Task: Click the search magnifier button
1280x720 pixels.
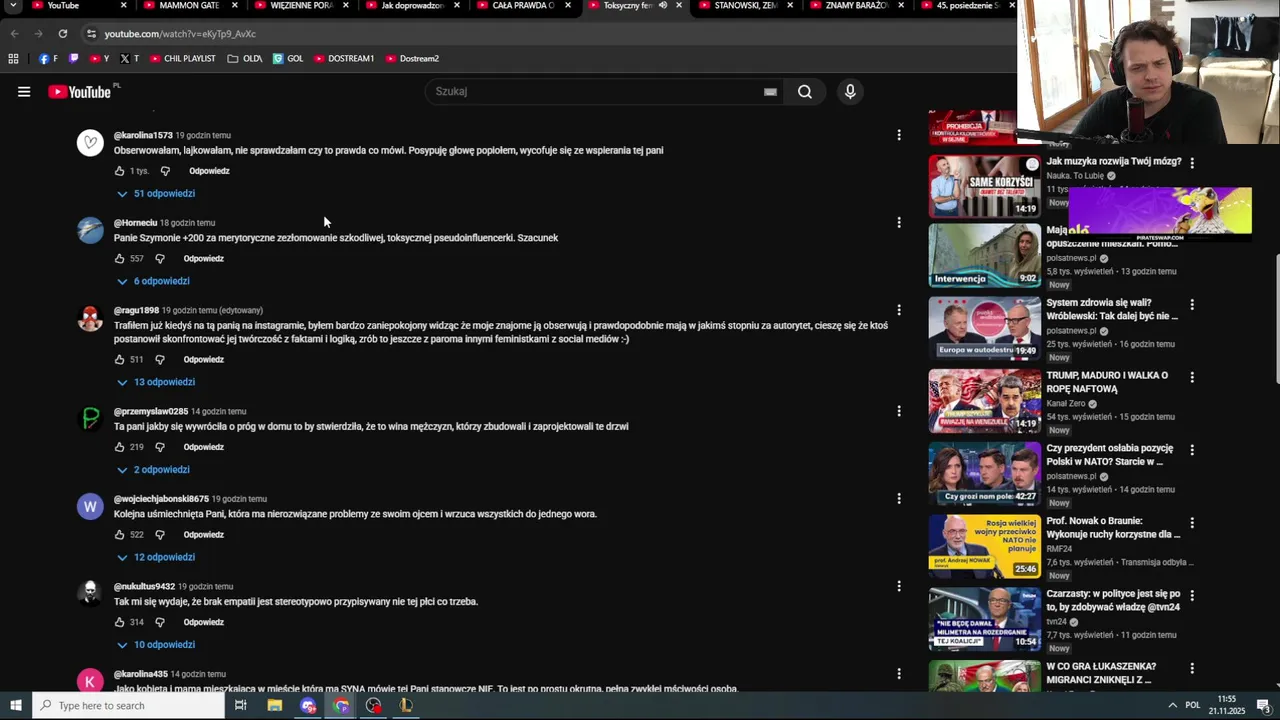Action: (x=805, y=92)
